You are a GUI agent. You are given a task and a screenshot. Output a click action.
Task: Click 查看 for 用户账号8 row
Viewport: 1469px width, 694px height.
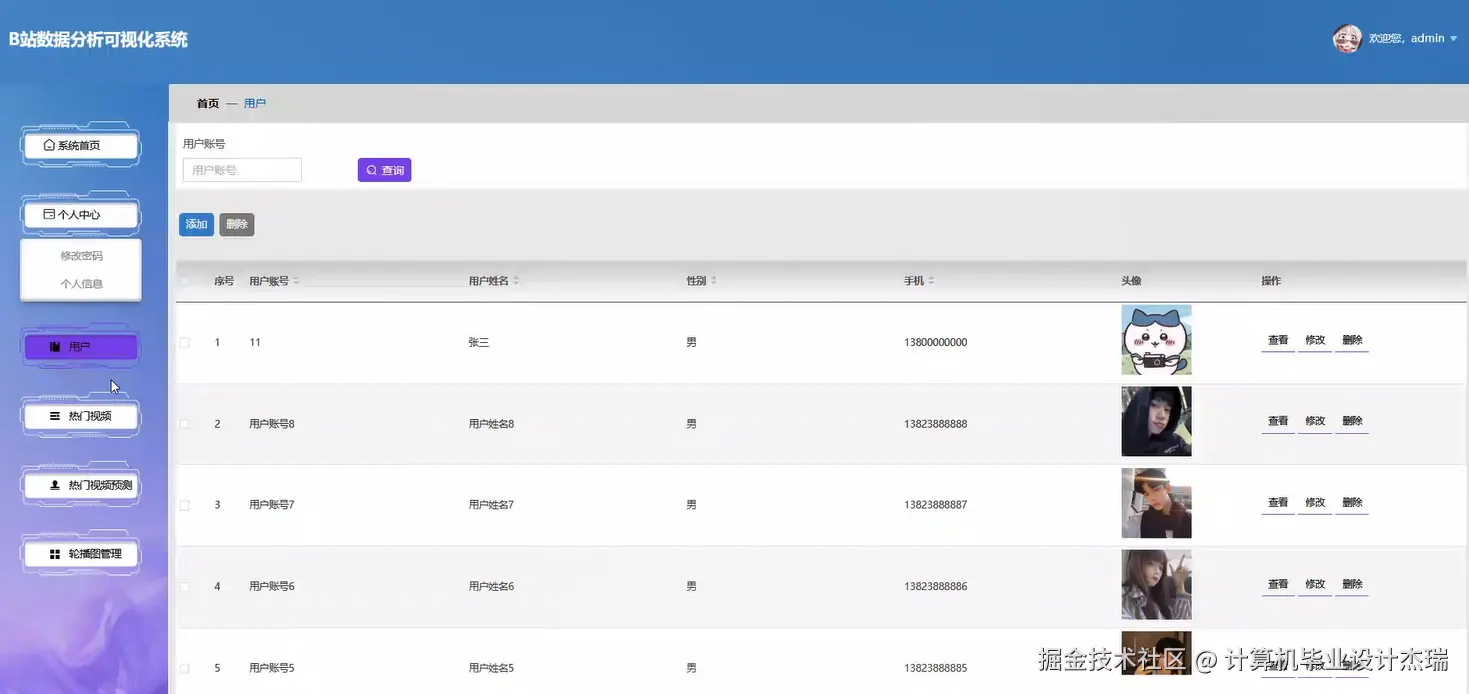(x=1278, y=421)
